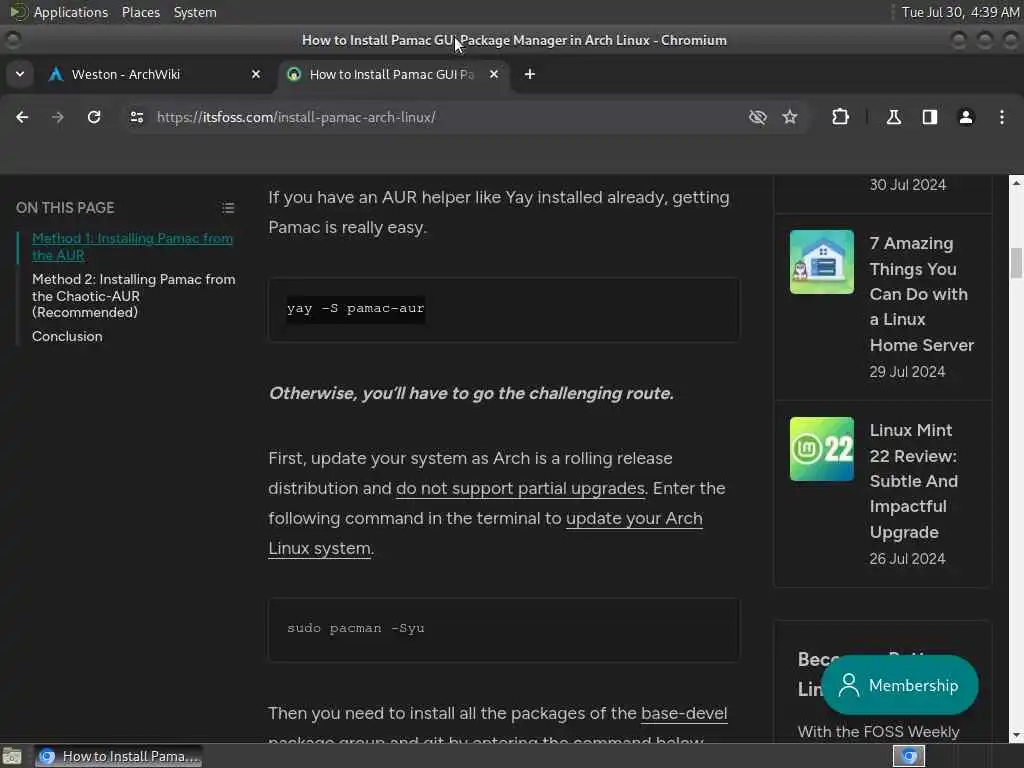Open the Linux Mint 22 review thumbnail
The image size is (1024, 768).
[822, 449]
